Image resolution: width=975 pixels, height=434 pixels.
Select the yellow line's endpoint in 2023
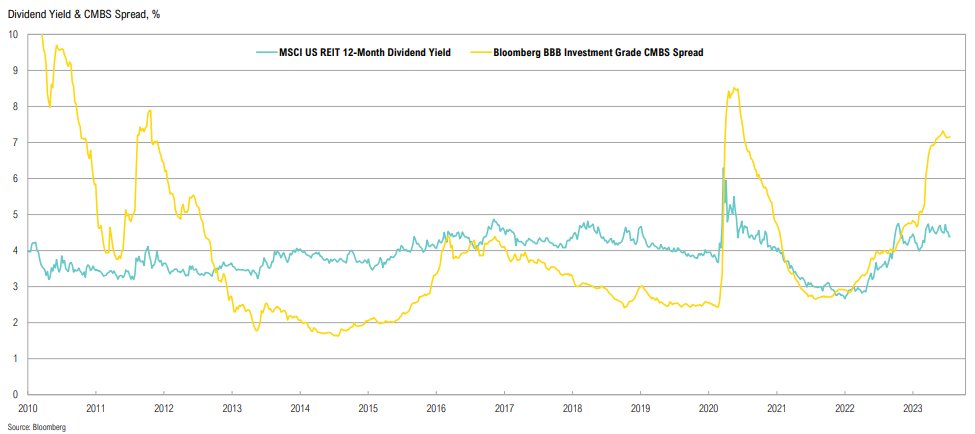coord(949,137)
